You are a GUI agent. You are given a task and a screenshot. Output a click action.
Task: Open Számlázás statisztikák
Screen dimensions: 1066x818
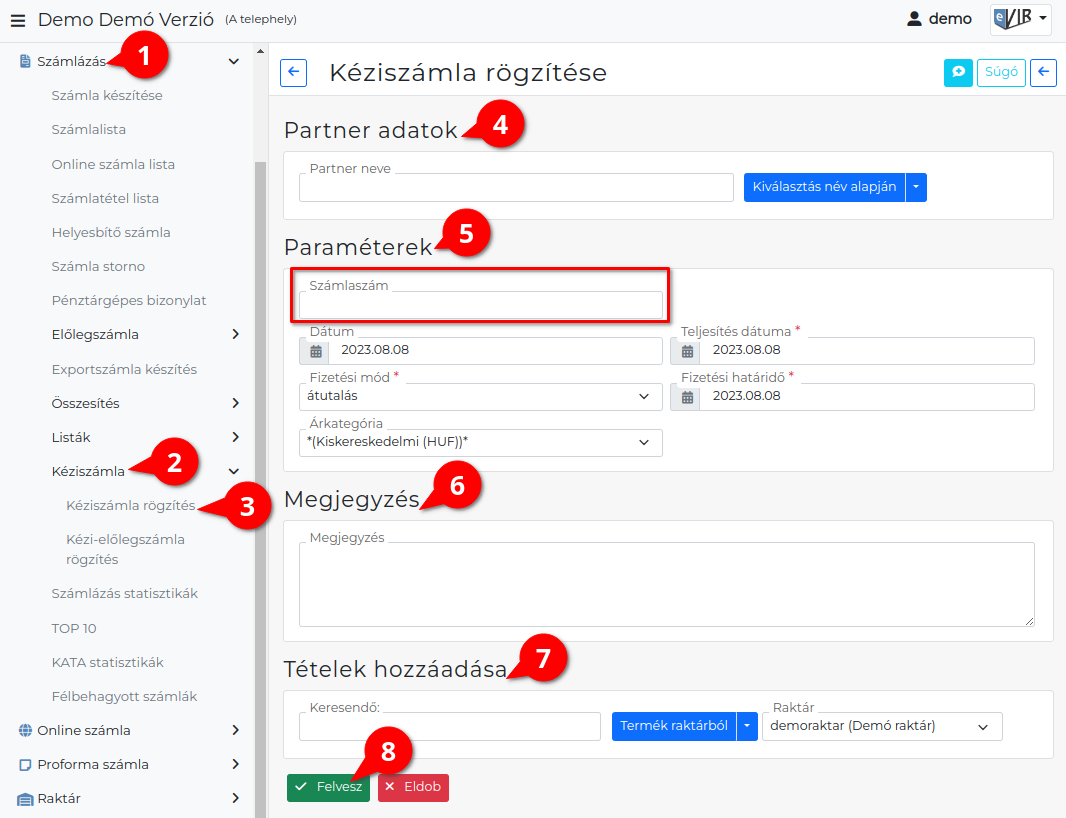[124, 593]
